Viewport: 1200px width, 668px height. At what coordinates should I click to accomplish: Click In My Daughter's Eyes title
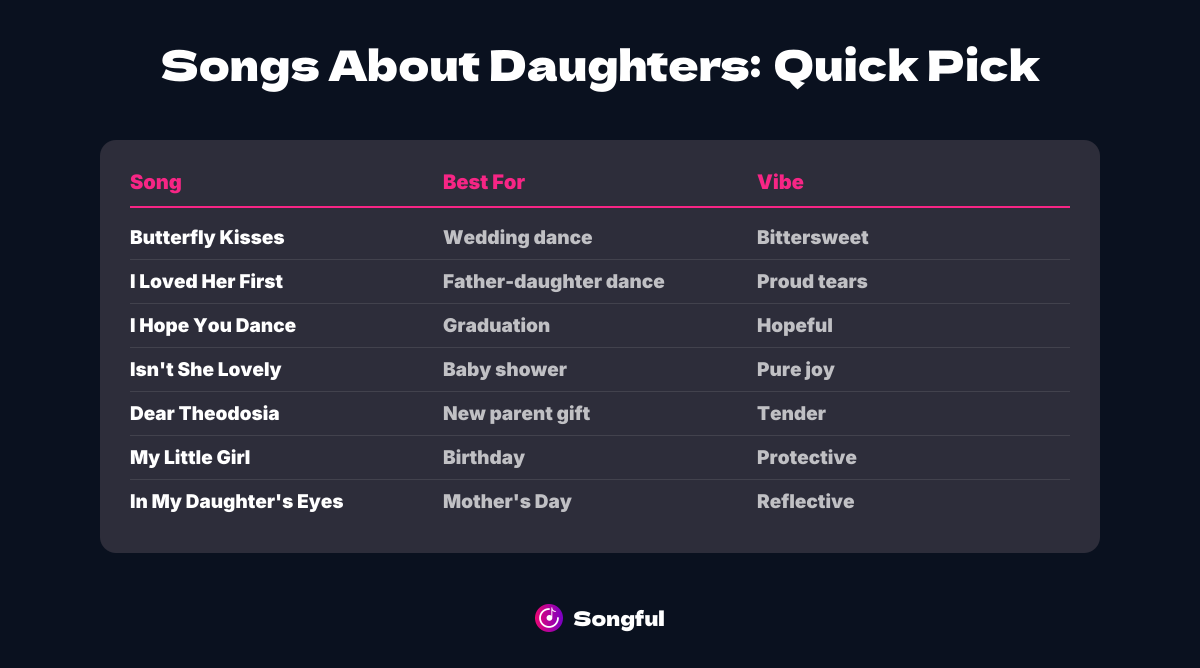click(236, 502)
